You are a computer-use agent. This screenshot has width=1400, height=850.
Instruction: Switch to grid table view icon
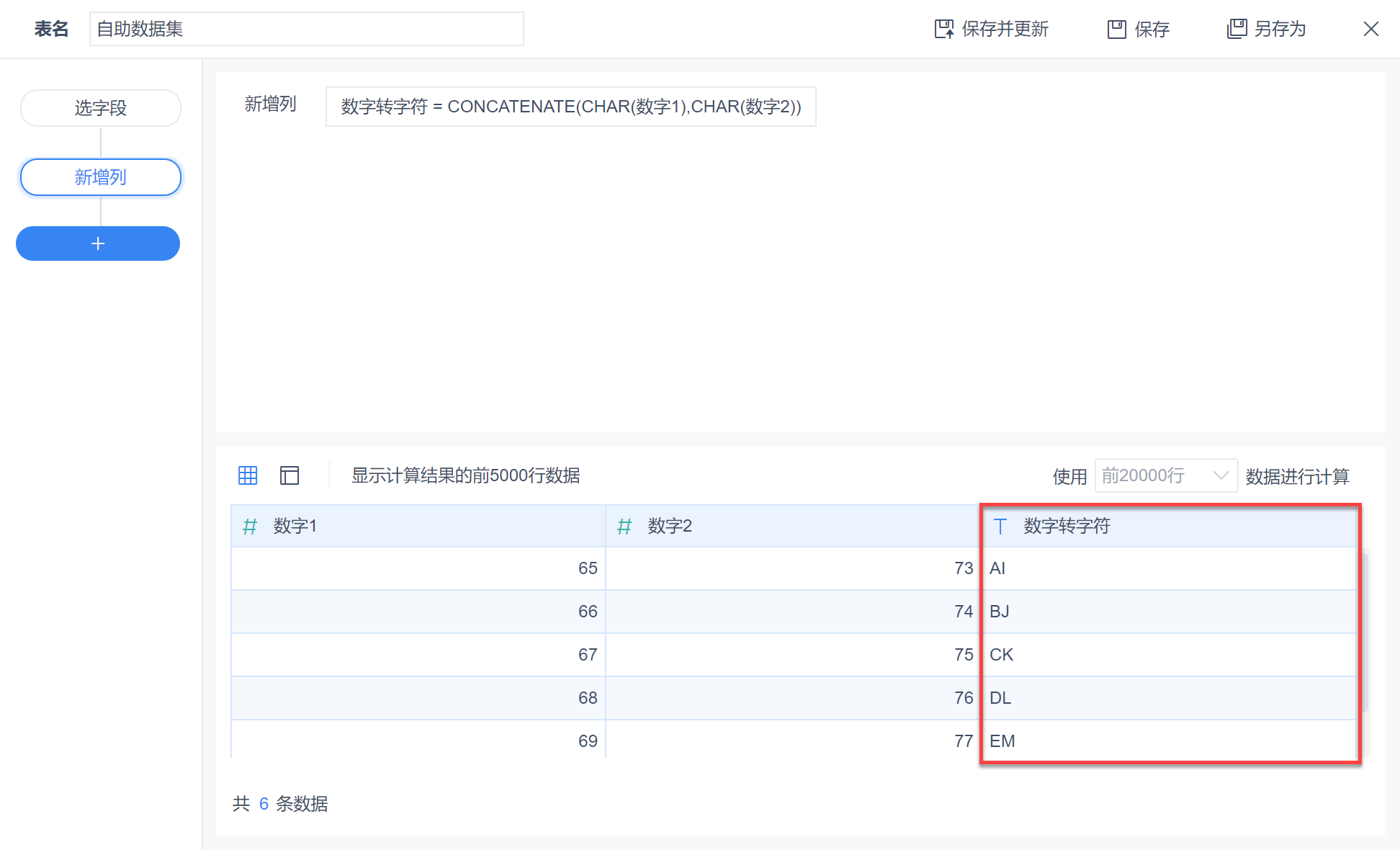[248, 475]
